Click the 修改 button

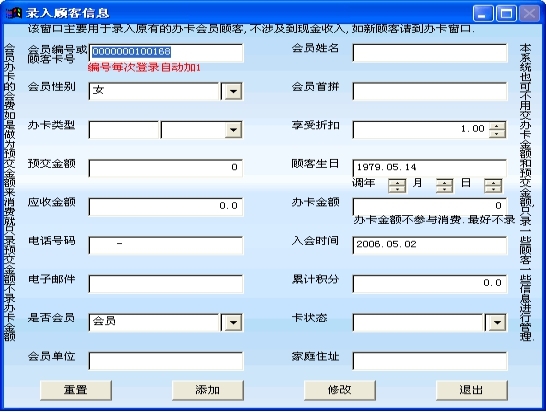pos(340,390)
